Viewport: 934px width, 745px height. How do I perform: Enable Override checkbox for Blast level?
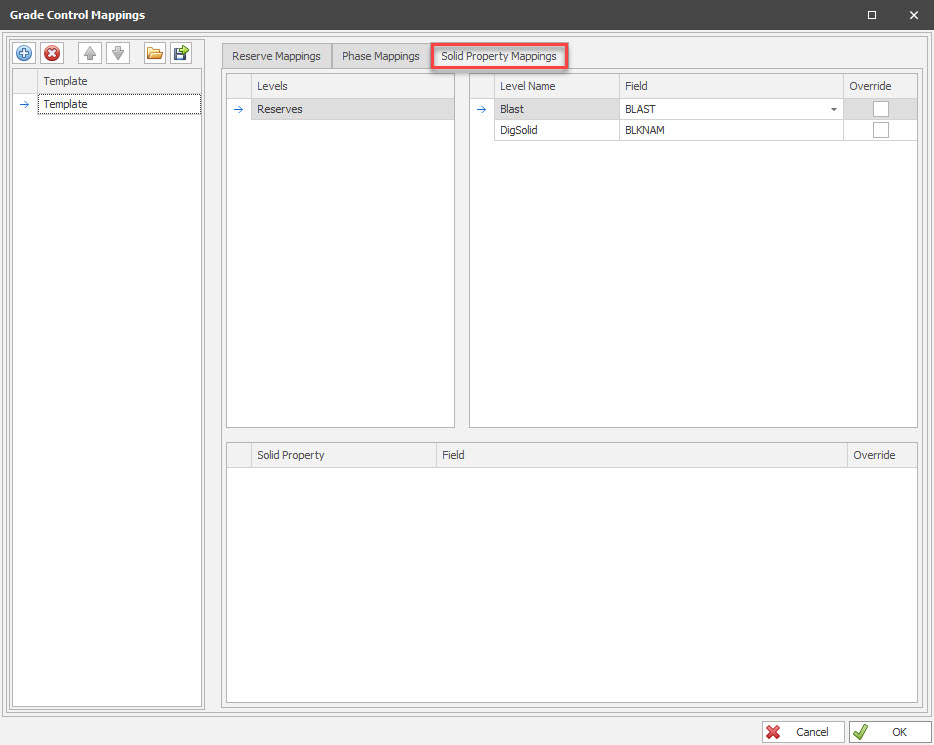click(880, 109)
